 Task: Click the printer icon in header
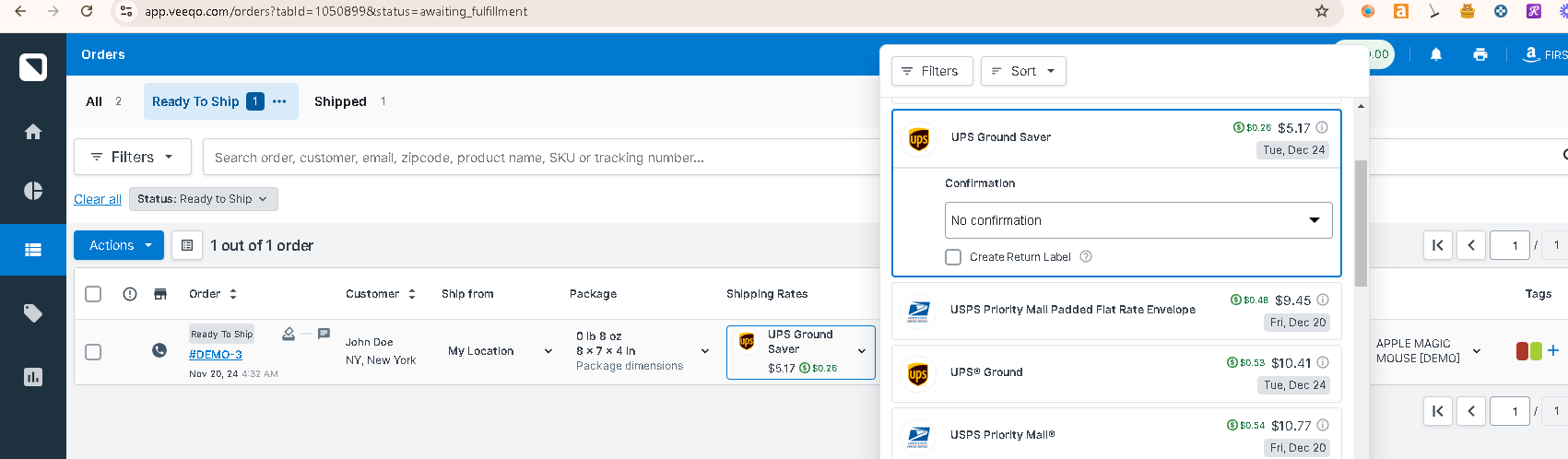pyautogui.click(x=1480, y=54)
